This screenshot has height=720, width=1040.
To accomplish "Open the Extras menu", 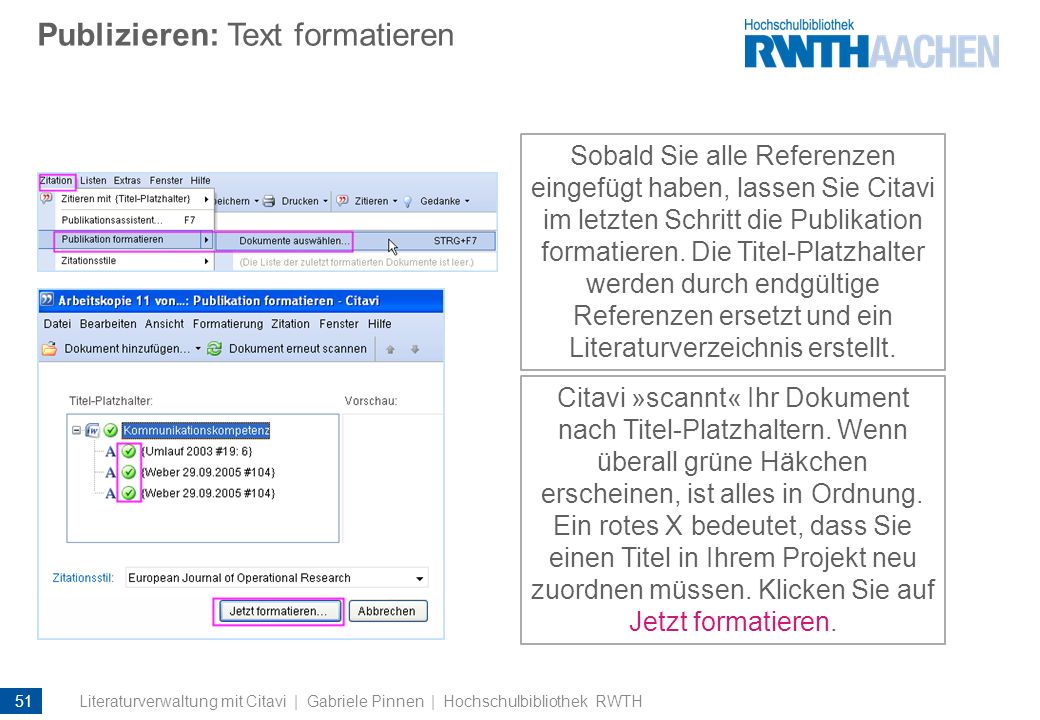I will tap(127, 180).
